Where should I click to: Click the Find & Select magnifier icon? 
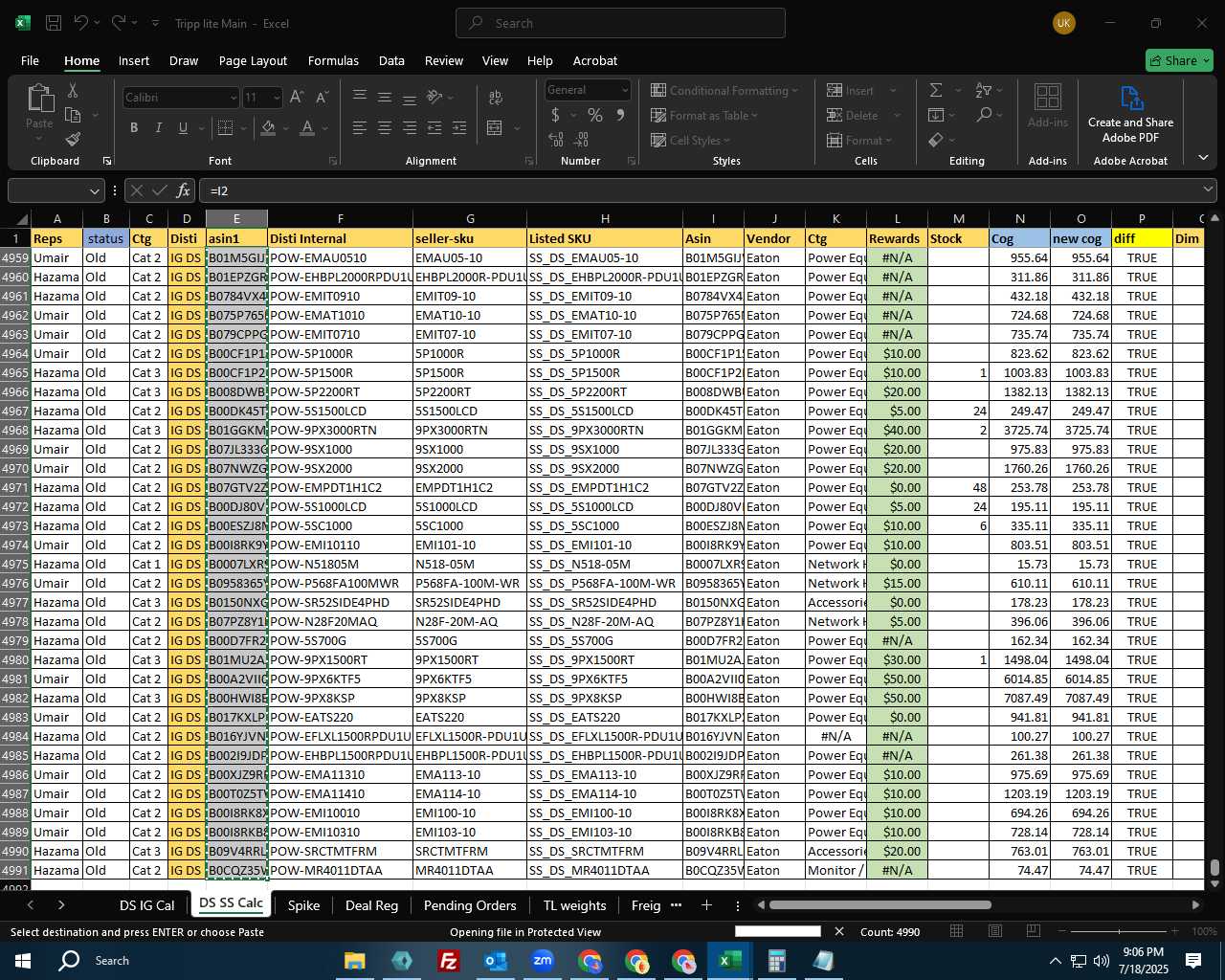tap(984, 115)
